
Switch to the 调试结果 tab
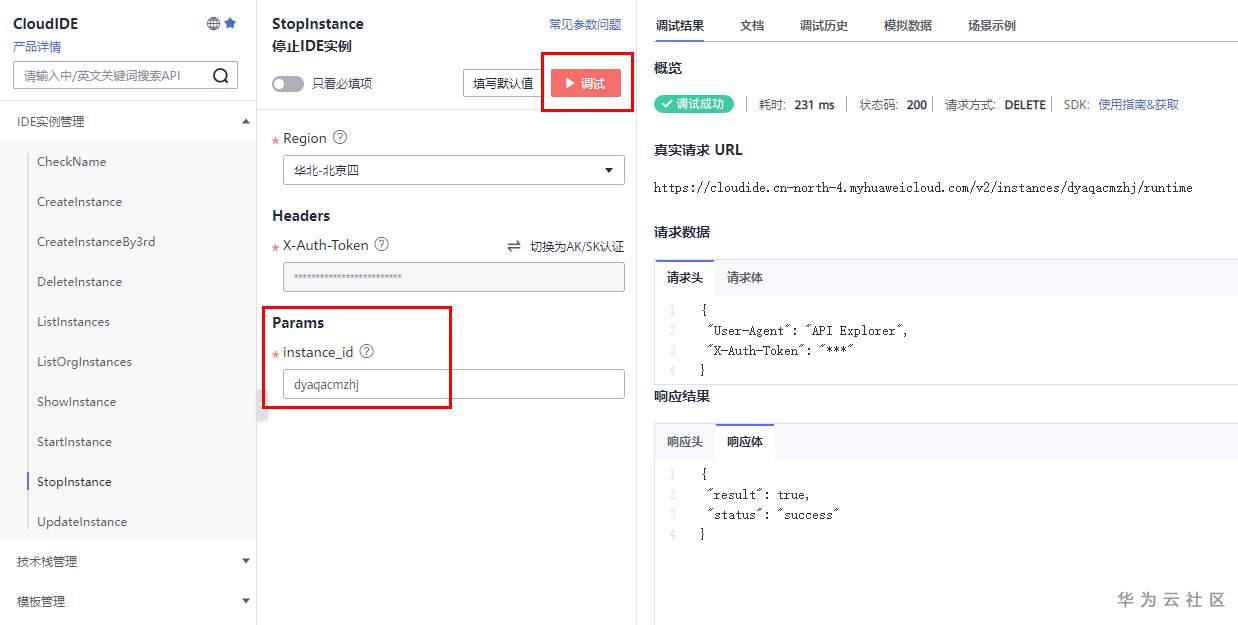(x=679, y=25)
